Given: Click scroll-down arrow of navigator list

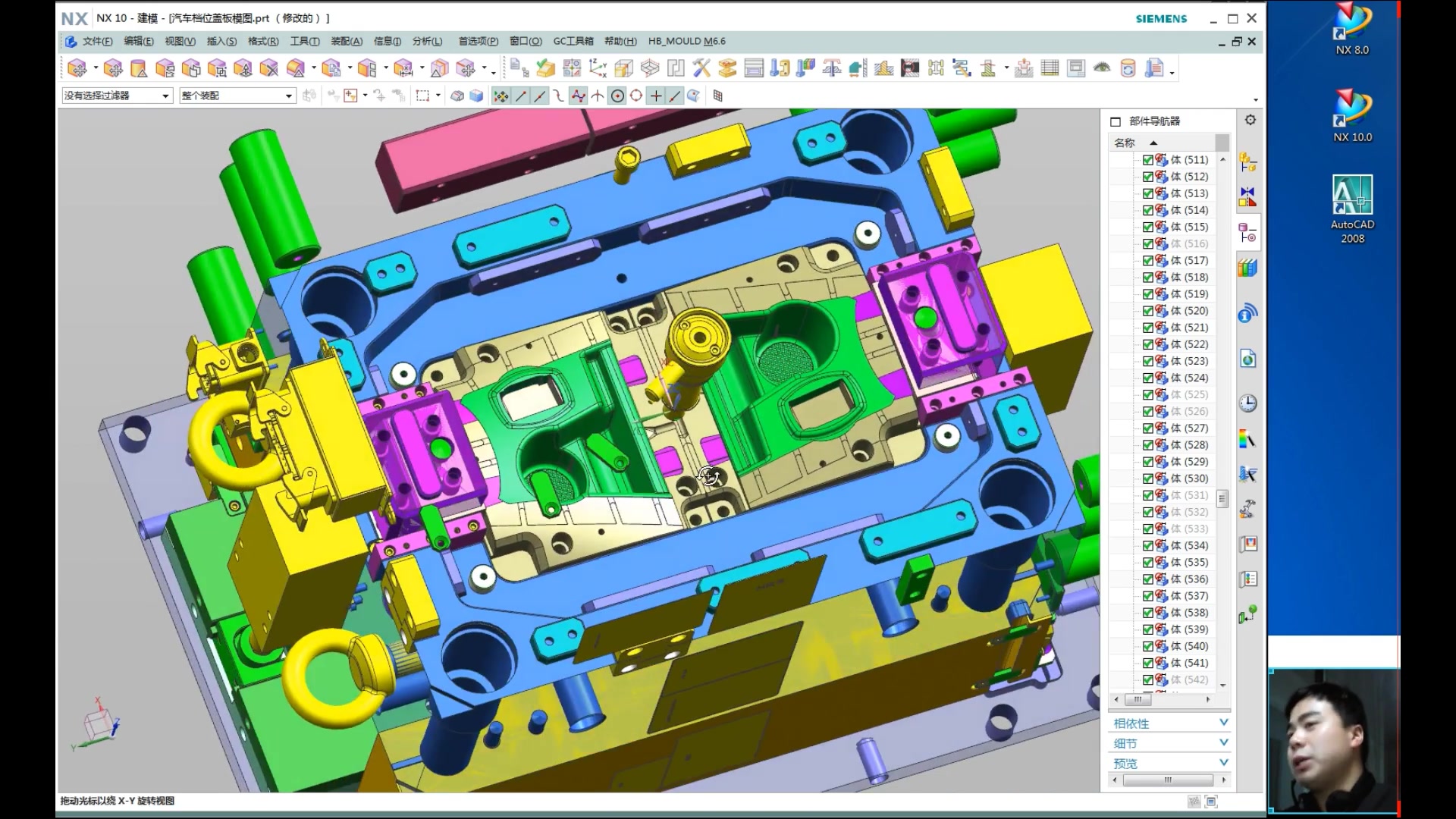Looking at the screenshot, I should [x=1222, y=685].
